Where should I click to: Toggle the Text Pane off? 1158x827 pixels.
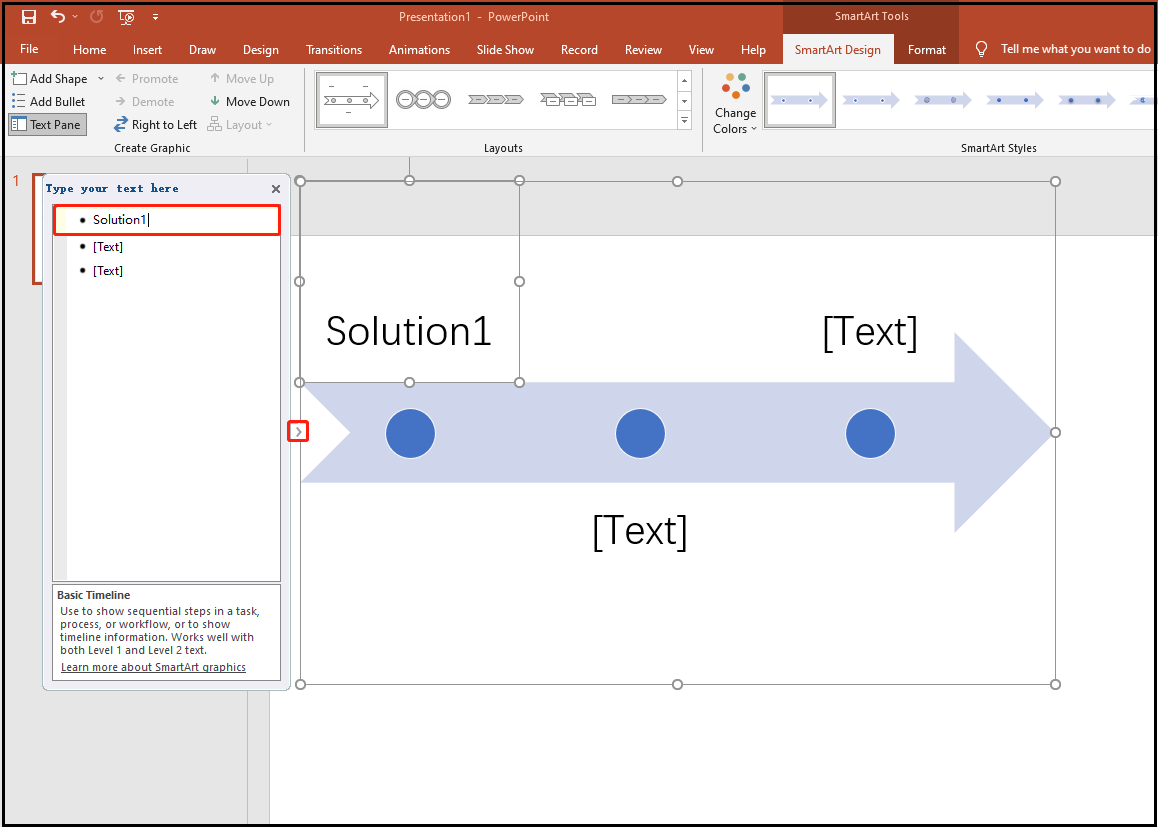click(x=46, y=124)
